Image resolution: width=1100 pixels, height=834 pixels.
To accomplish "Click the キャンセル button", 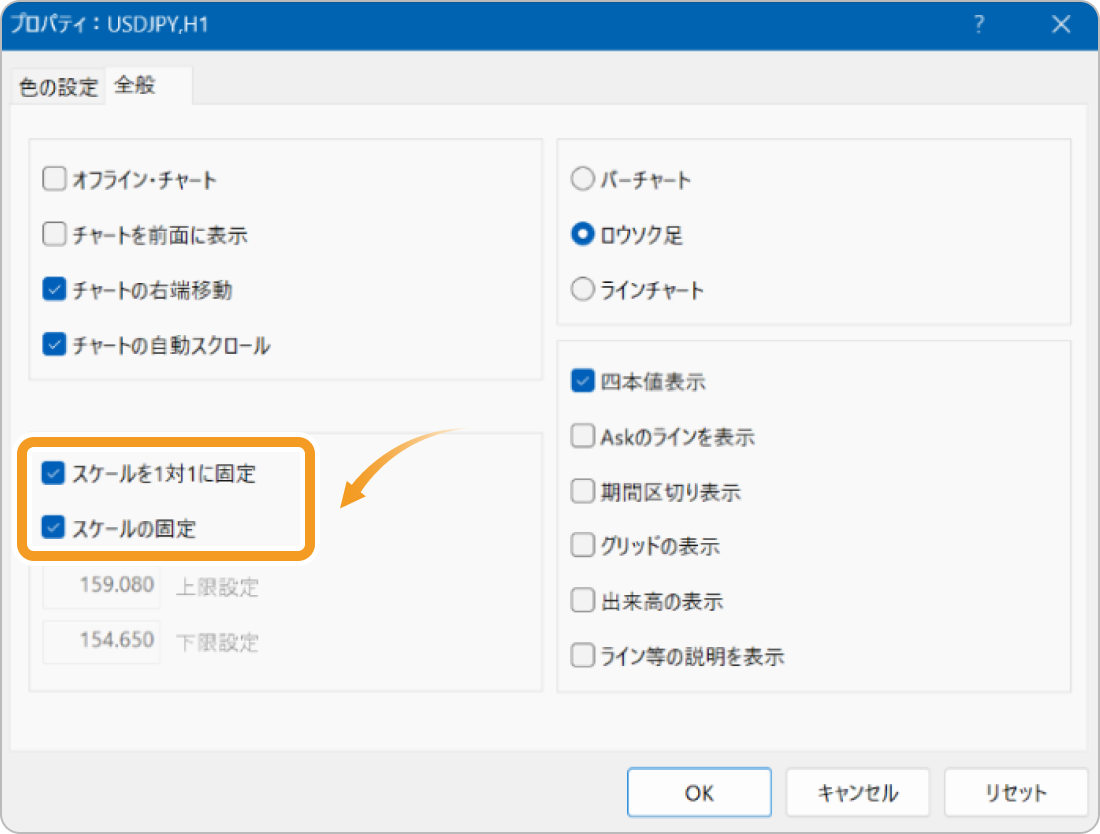I will (858, 793).
